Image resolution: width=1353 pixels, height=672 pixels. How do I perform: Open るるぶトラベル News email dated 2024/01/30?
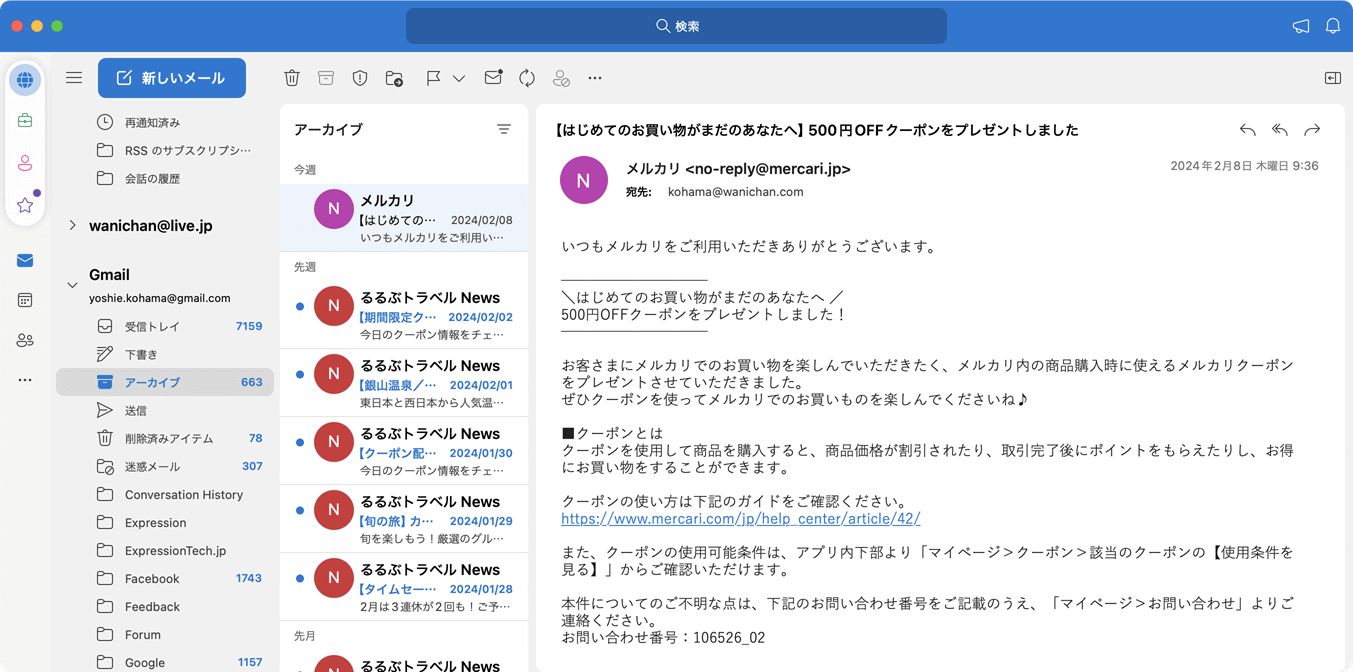[404, 451]
